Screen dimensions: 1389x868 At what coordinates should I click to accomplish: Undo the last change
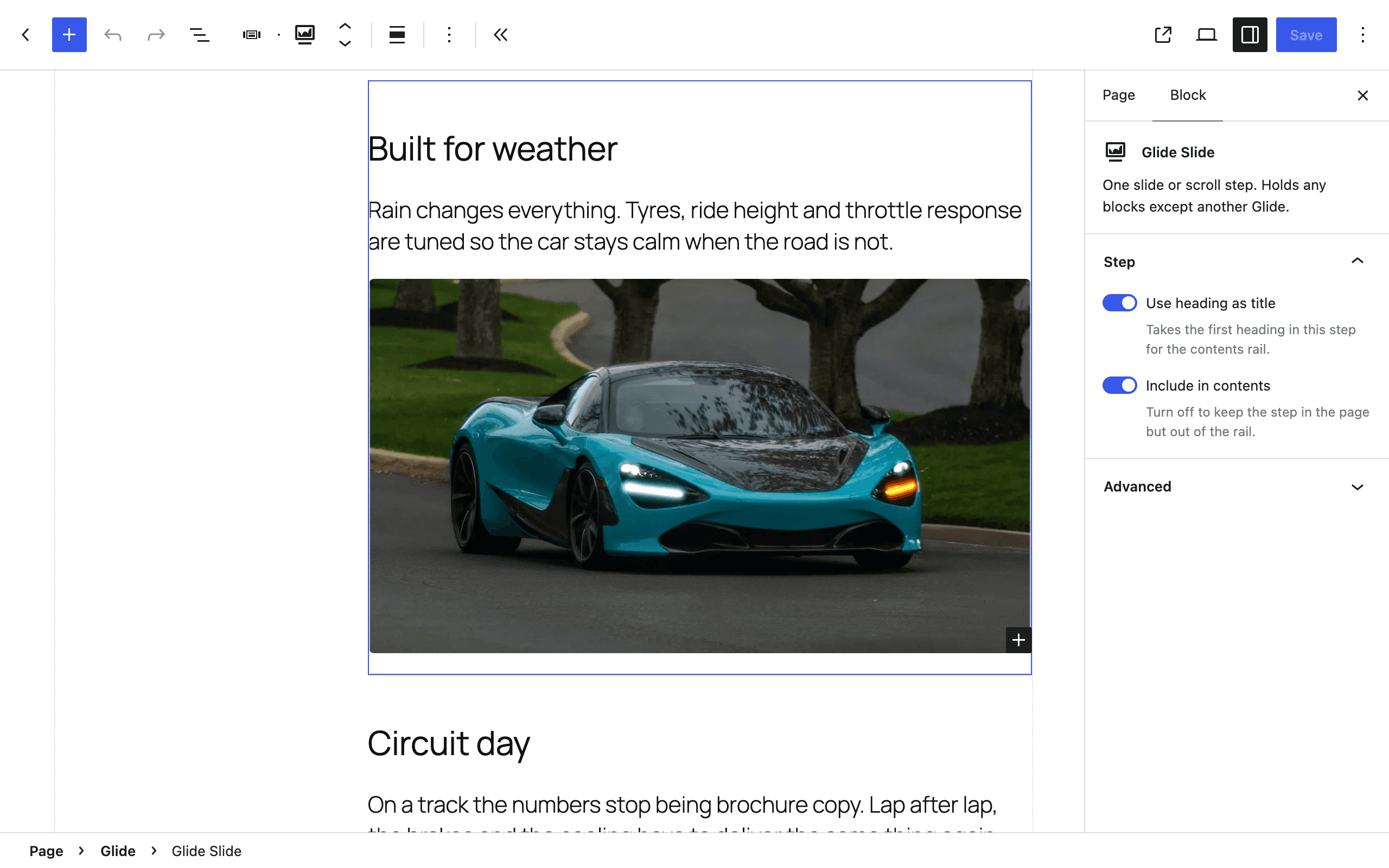tap(112, 34)
